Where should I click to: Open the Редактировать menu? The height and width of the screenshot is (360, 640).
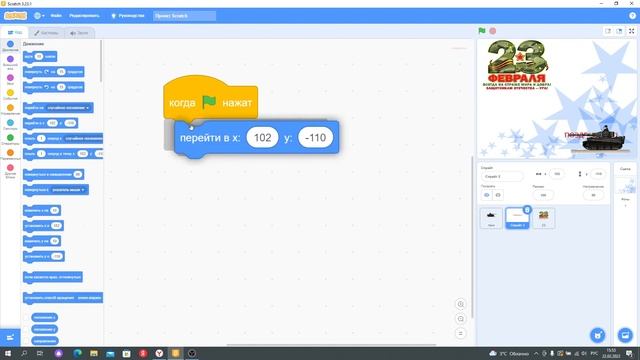[x=84, y=16]
